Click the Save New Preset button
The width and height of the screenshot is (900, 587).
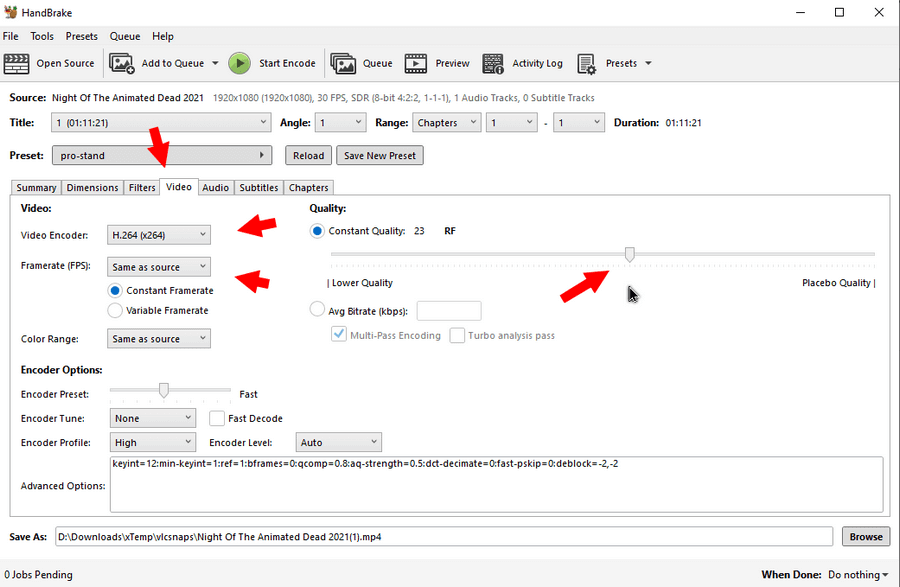[380, 155]
